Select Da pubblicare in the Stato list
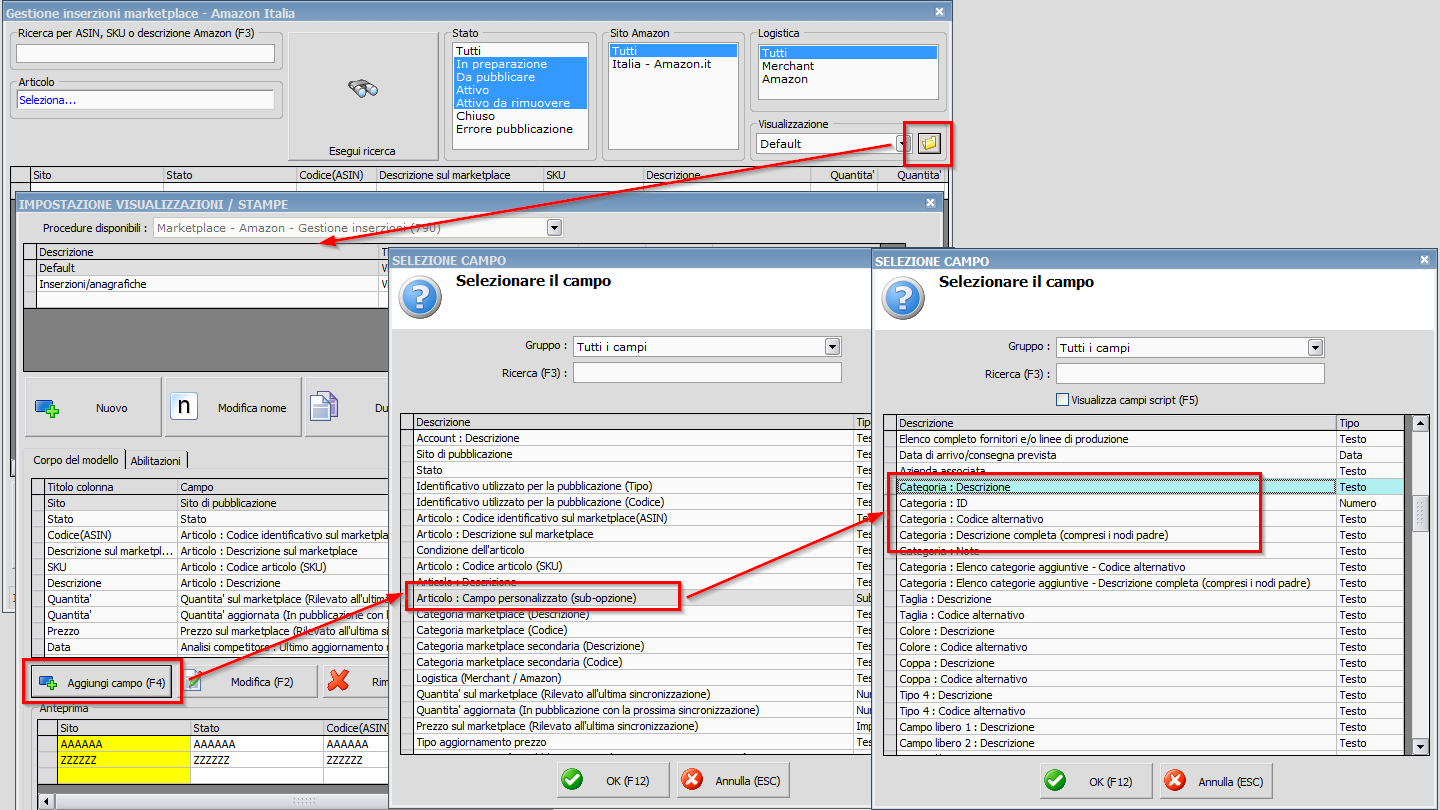The image size is (1440, 810). 520,77
